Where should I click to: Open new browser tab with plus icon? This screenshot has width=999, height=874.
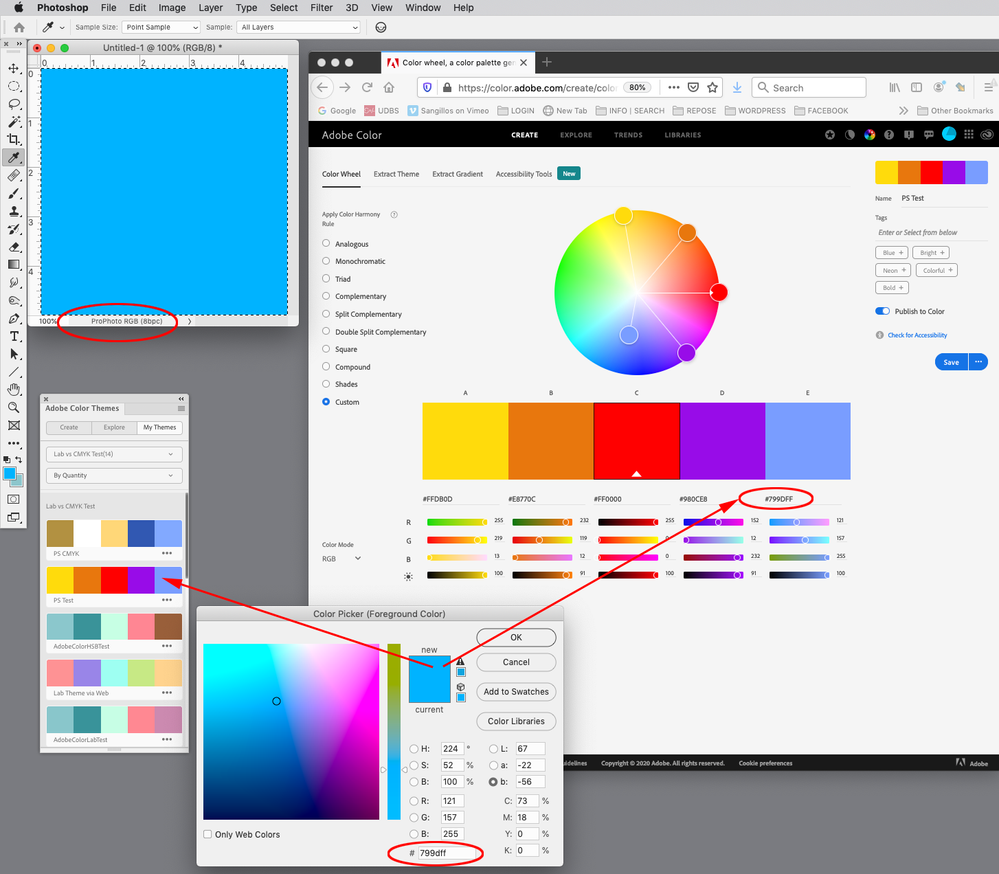[547, 62]
